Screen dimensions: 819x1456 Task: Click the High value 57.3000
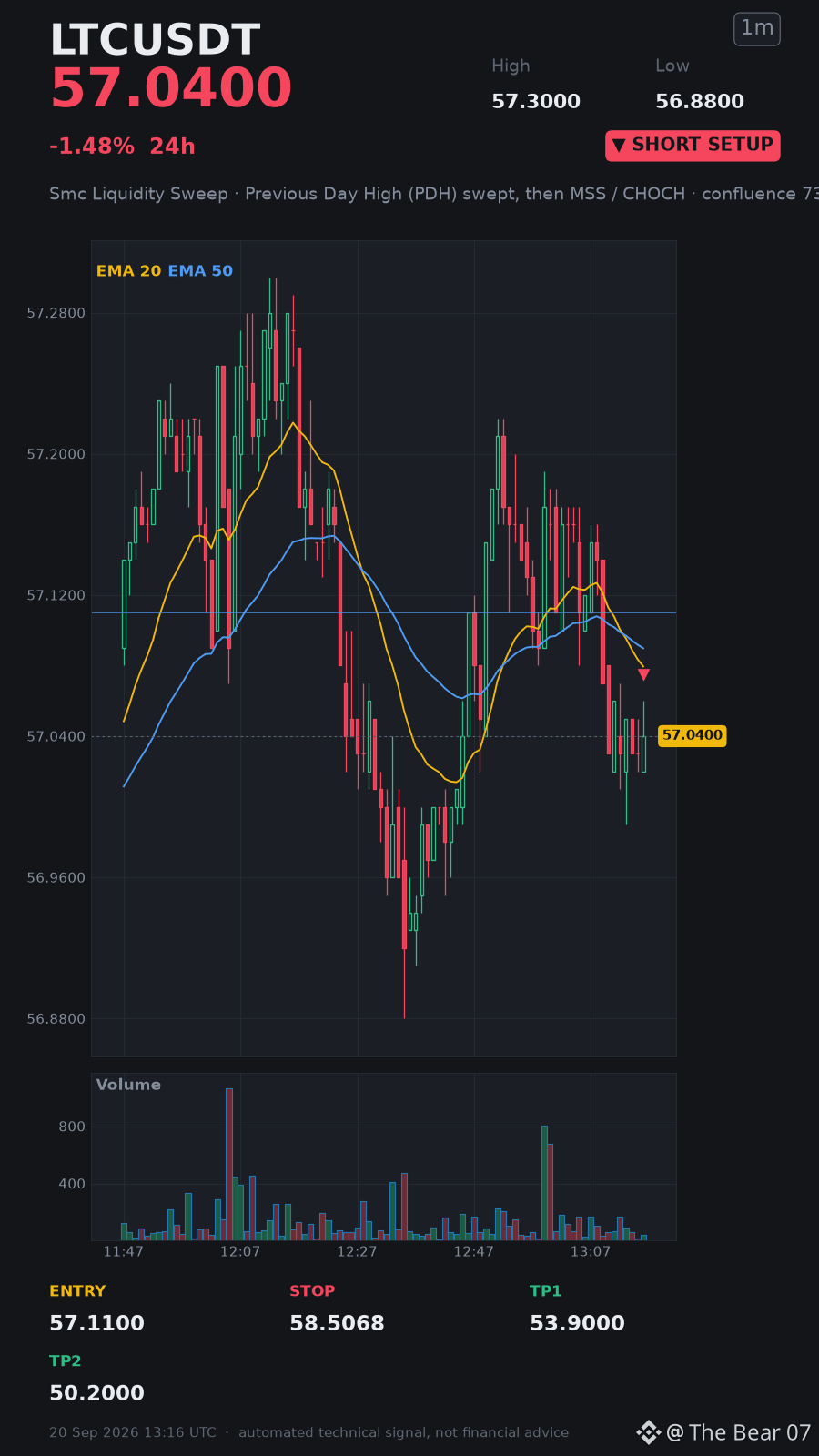(x=536, y=102)
